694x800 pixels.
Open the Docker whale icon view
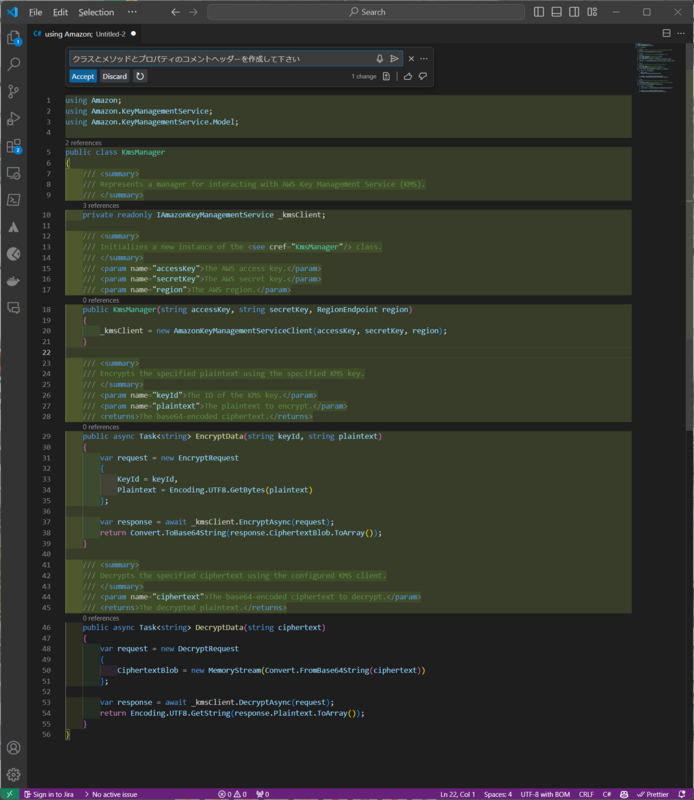[14, 281]
